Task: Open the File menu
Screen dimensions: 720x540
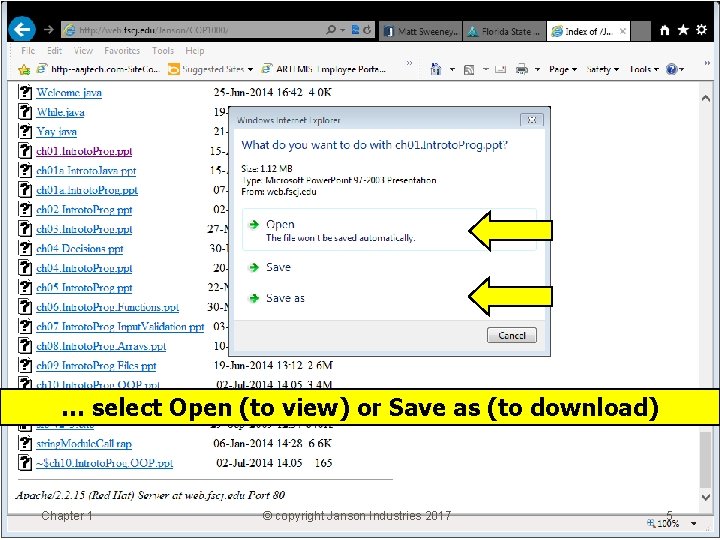Action: (x=28, y=51)
